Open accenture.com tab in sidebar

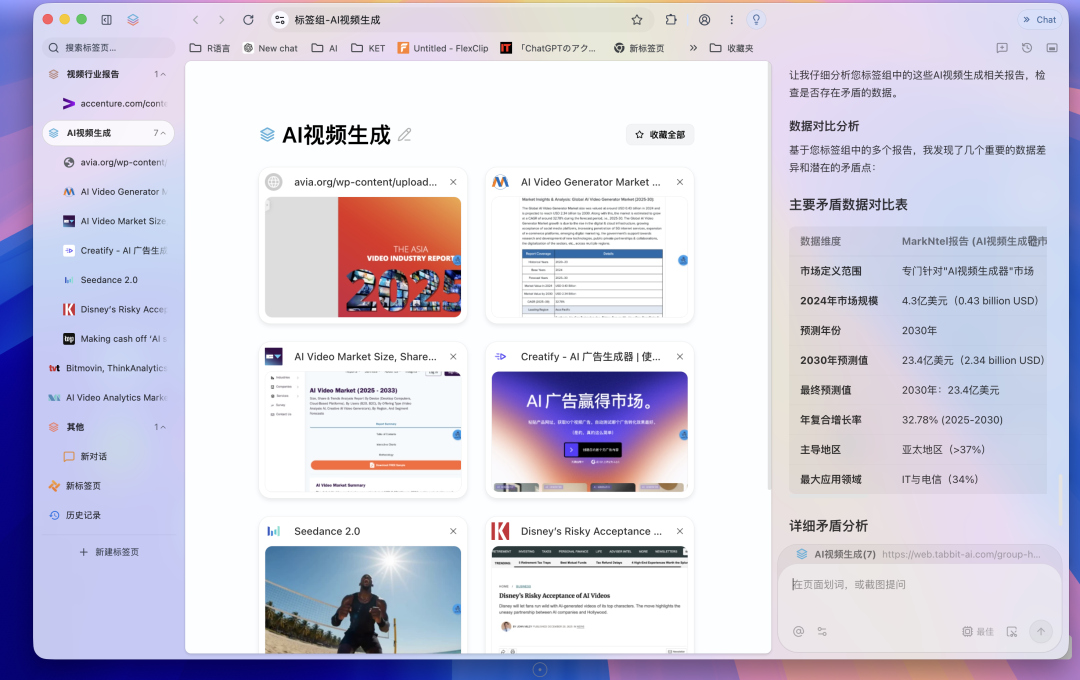[x=114, y=103]
